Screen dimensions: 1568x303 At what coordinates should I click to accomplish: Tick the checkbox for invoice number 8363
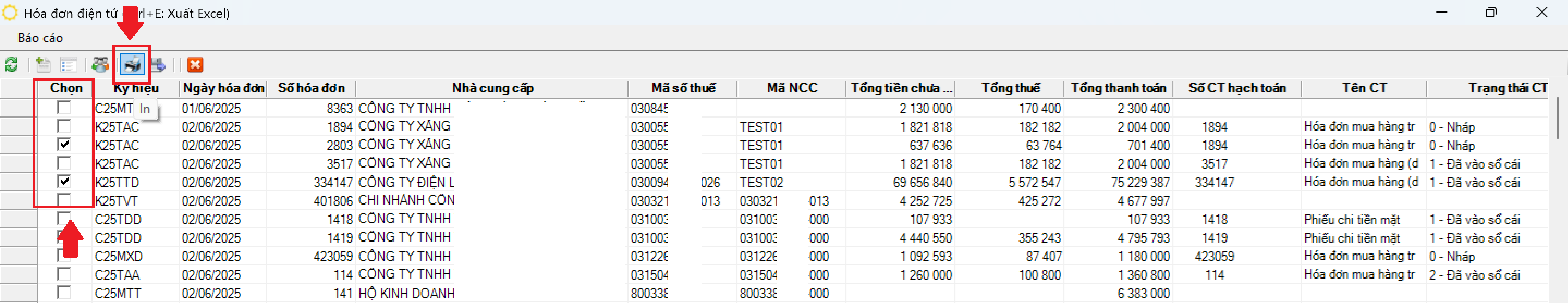63,108
